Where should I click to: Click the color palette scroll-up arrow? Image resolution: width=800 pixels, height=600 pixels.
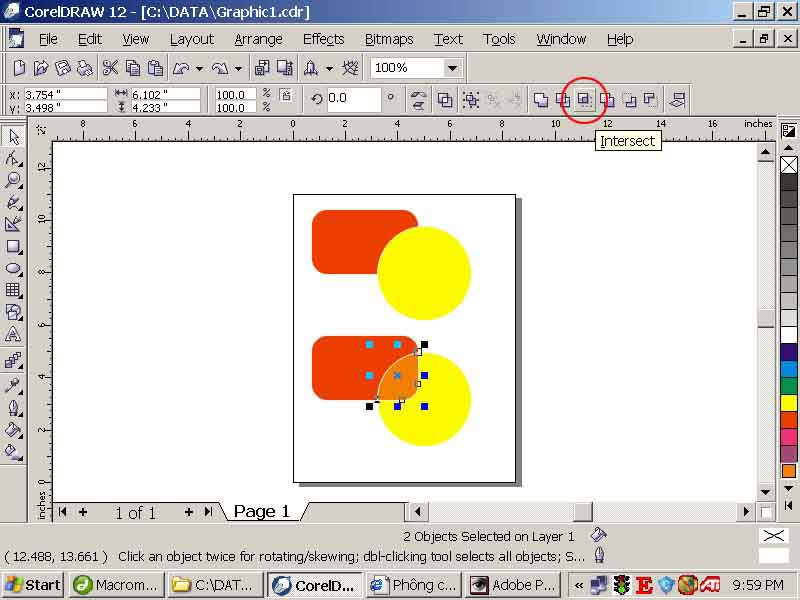coord(788,148)
